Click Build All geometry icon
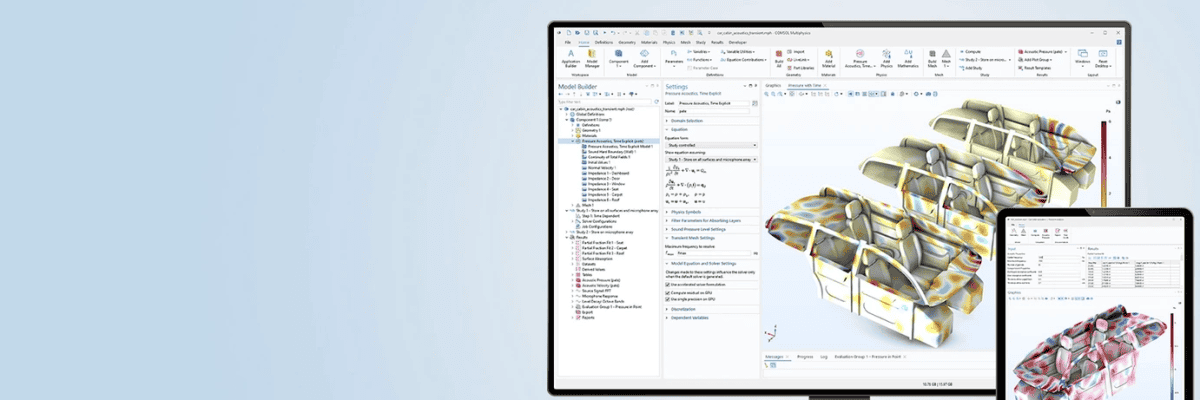 click(x=779, y=57)
